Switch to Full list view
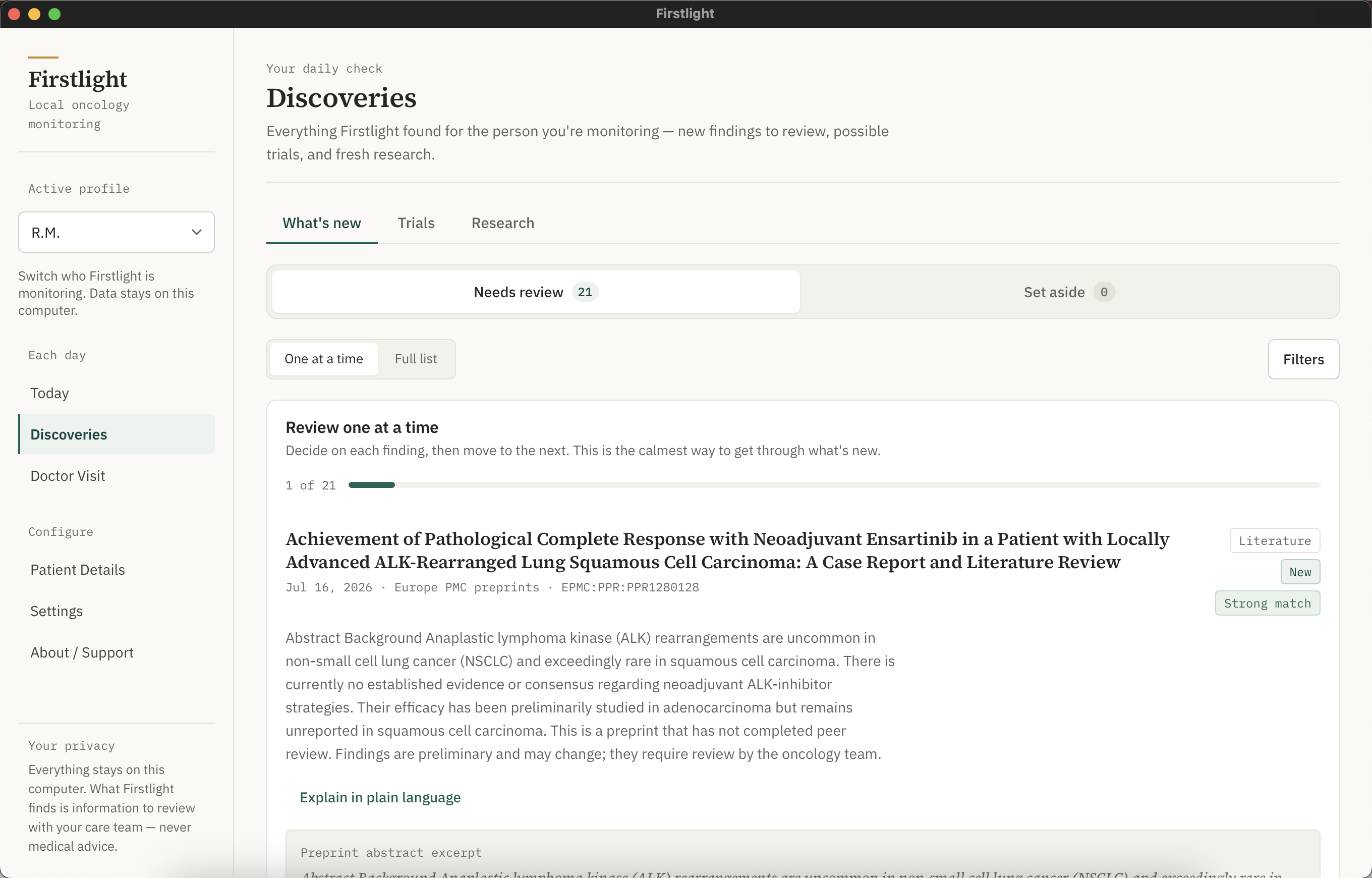 click(416, 359)
